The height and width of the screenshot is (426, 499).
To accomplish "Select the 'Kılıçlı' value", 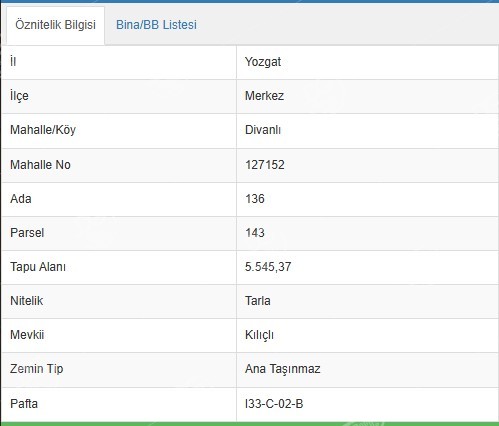I will tap(259, 335).
